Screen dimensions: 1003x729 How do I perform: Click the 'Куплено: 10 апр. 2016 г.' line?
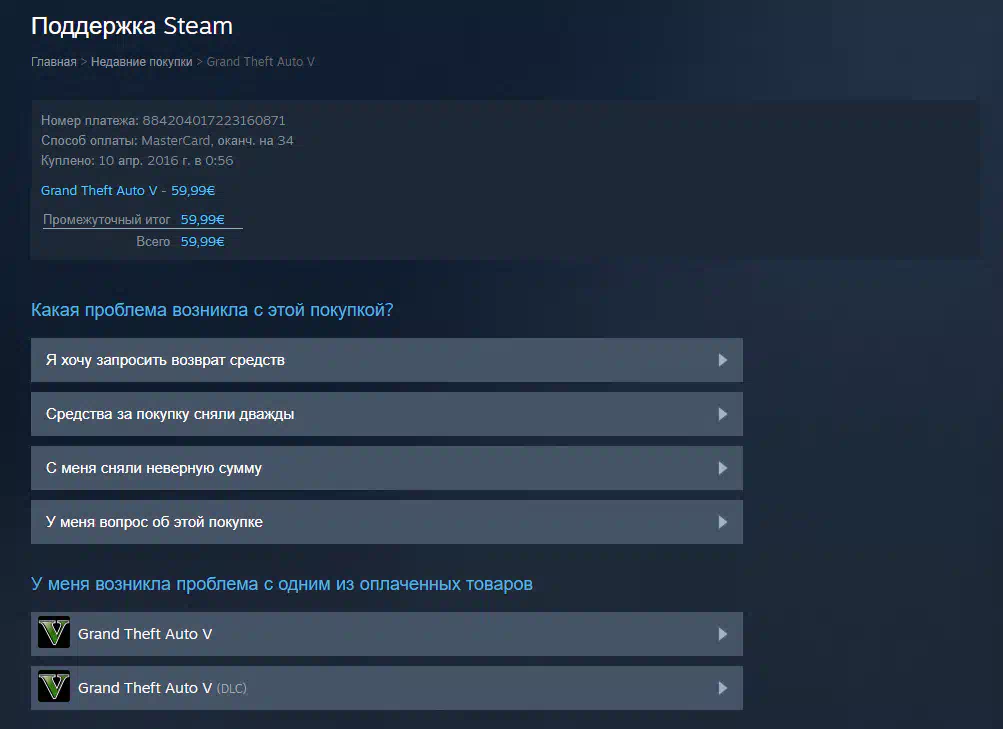(137, 161)
